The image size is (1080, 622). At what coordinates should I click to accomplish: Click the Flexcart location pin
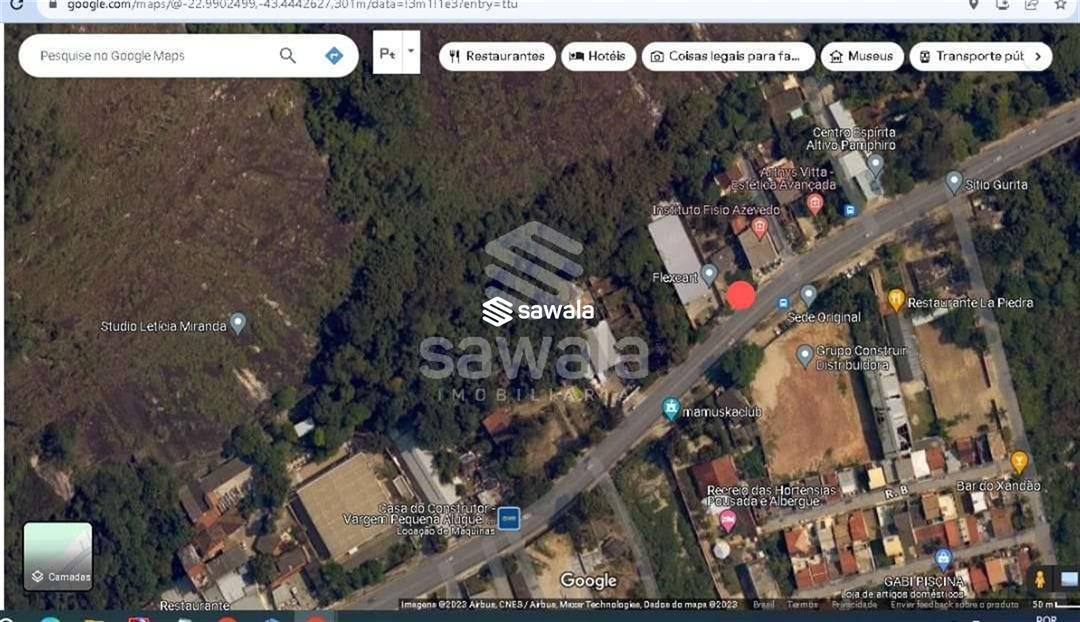(709, 275)
